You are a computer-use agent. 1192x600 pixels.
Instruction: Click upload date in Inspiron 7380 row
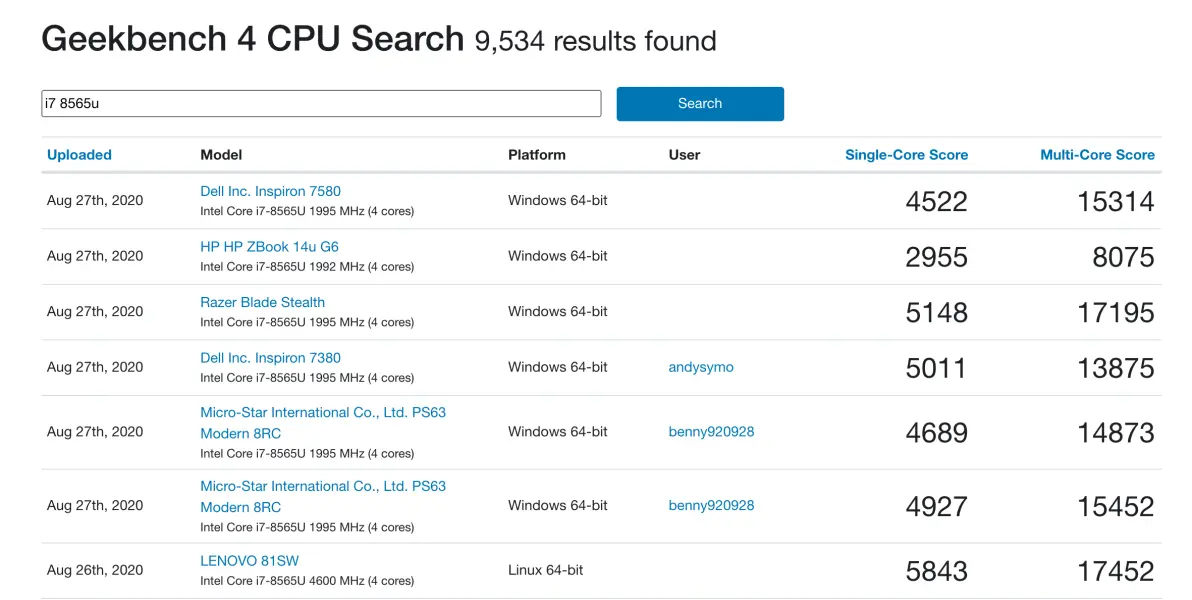95,367
